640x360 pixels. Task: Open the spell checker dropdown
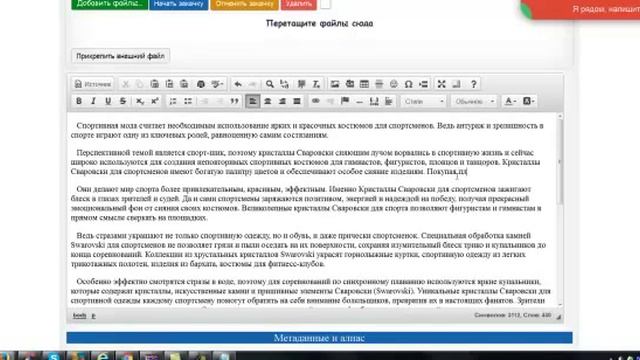point(217,84)
